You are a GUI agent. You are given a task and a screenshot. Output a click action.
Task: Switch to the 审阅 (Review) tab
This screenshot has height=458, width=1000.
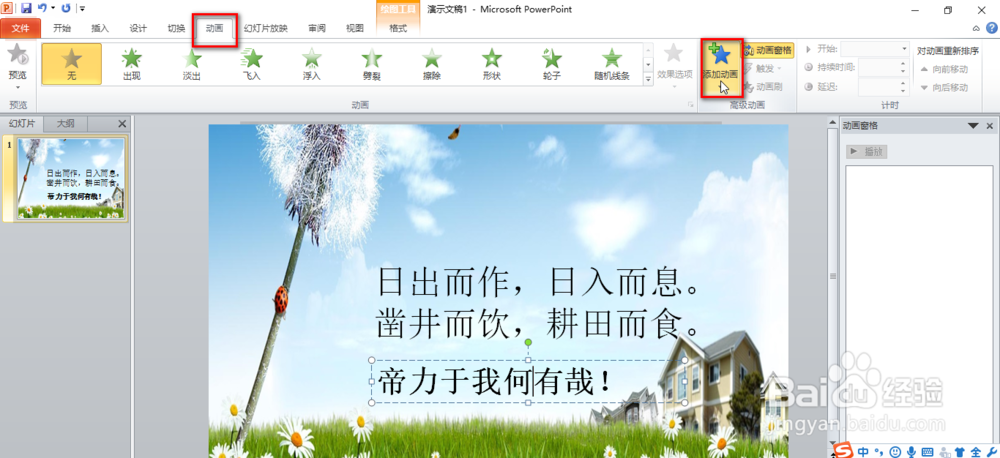point(317,28)
